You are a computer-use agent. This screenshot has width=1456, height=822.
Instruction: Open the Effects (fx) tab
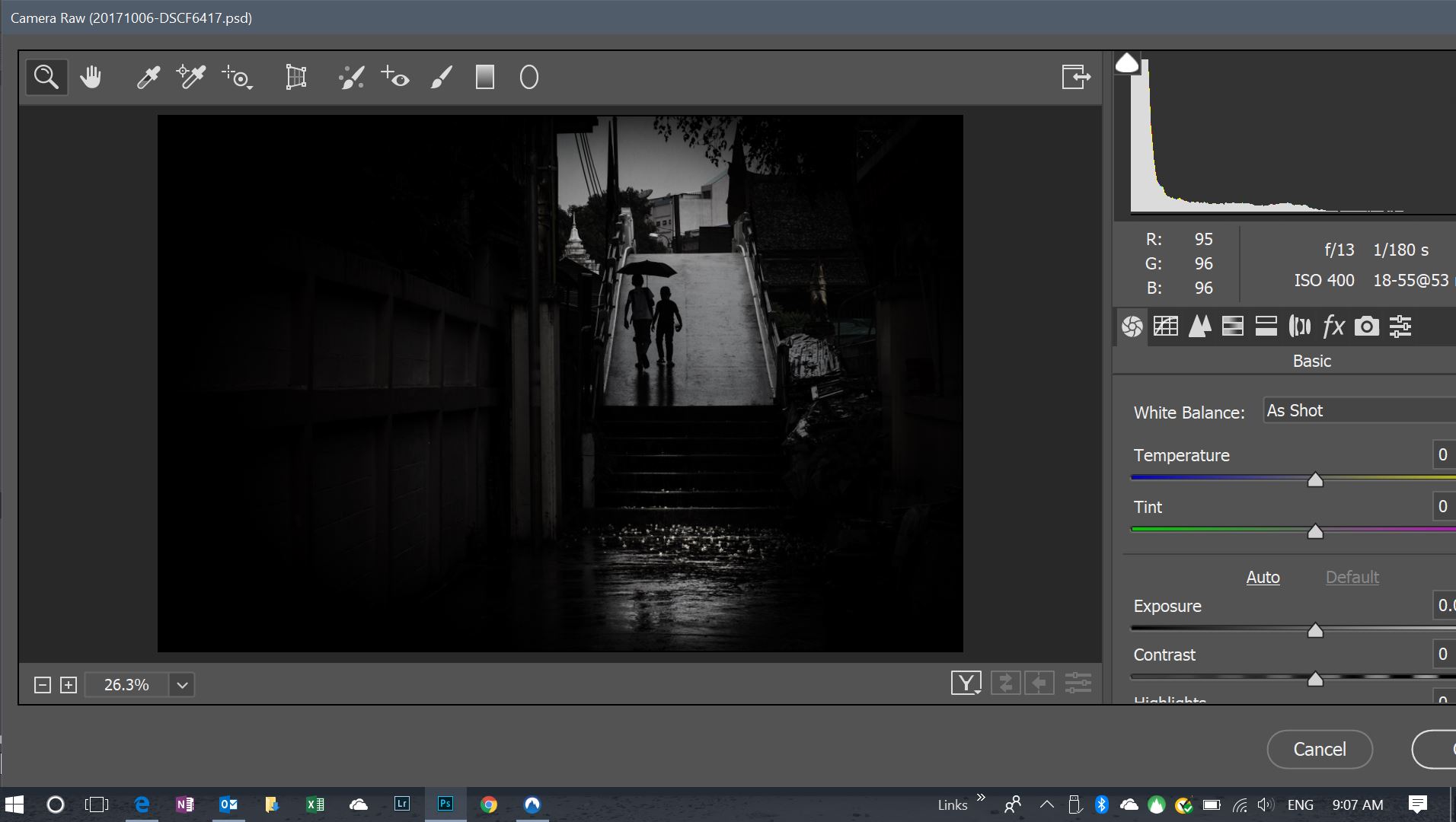[1333, 326]
